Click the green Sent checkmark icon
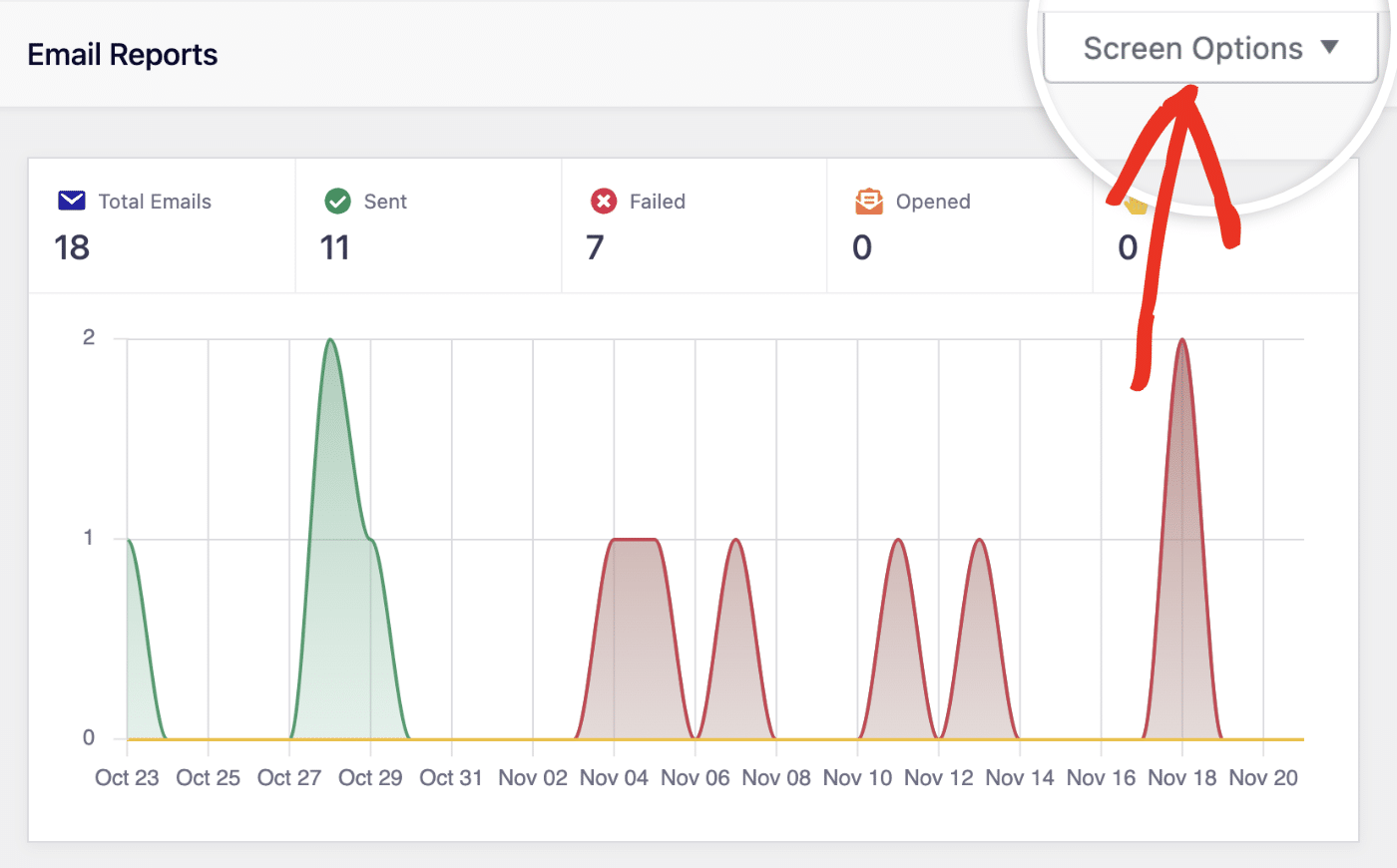Viewport: 1397px width, 868px height. (337, 202)
